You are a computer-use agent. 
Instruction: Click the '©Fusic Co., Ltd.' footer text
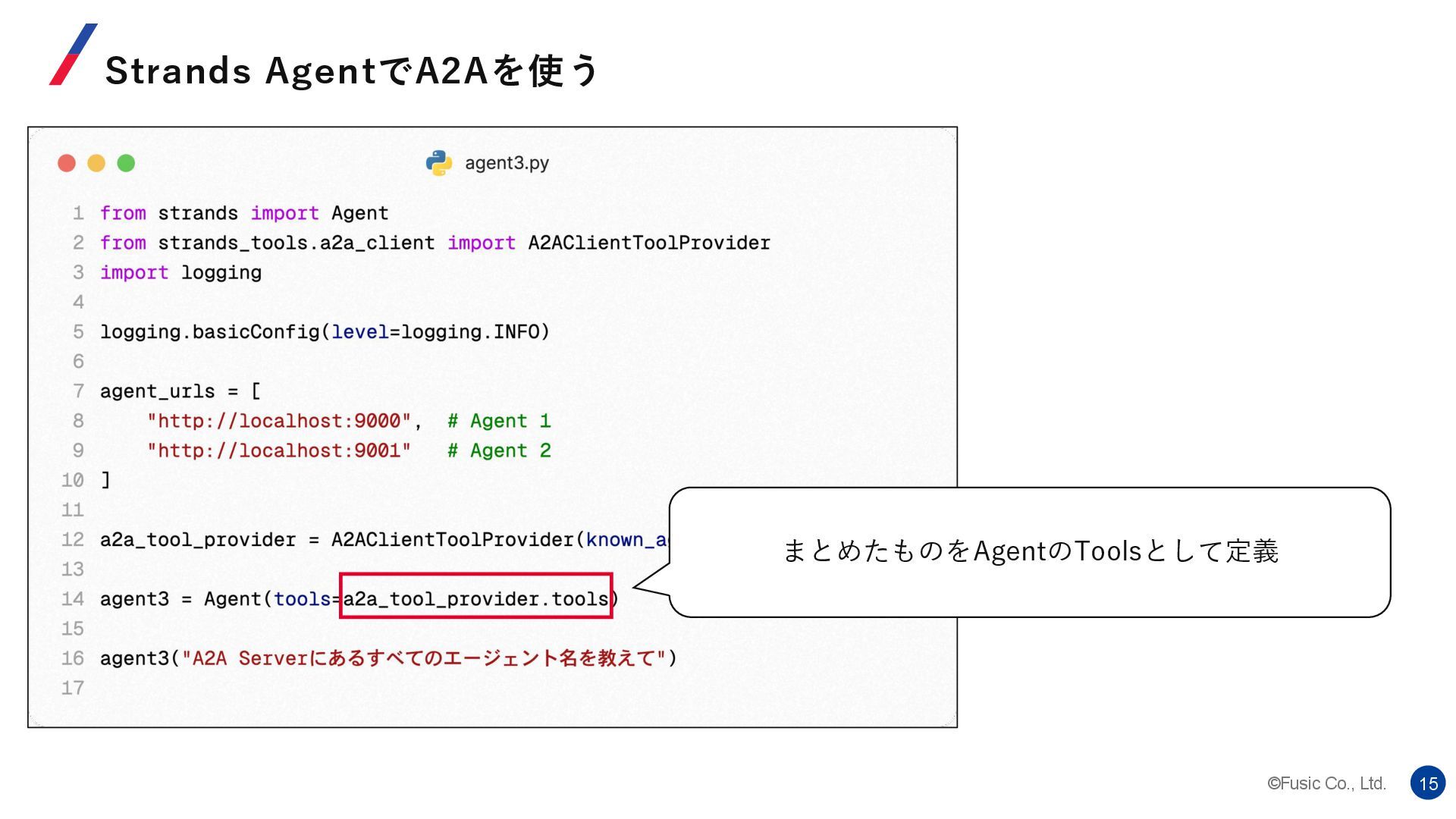1326,783
